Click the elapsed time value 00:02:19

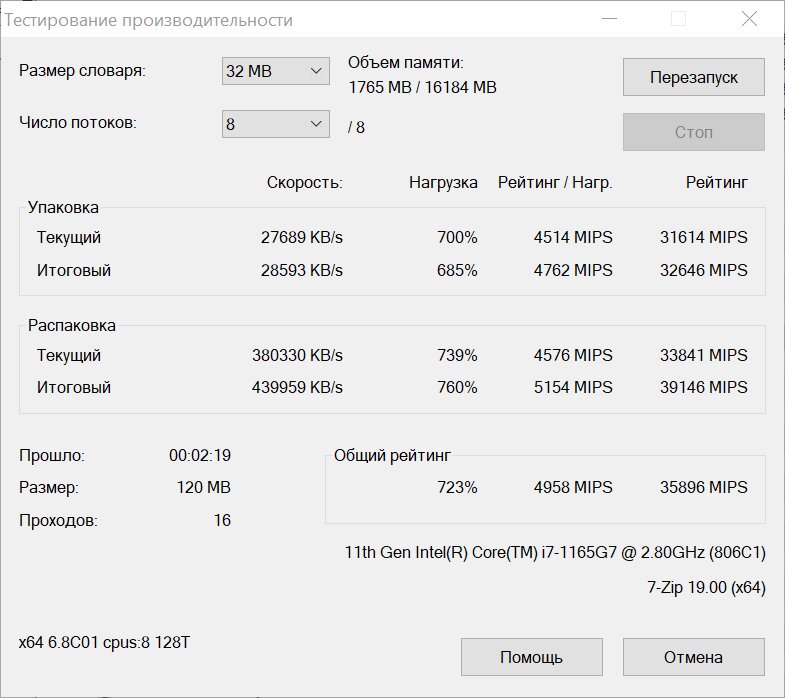coord(200,455)
